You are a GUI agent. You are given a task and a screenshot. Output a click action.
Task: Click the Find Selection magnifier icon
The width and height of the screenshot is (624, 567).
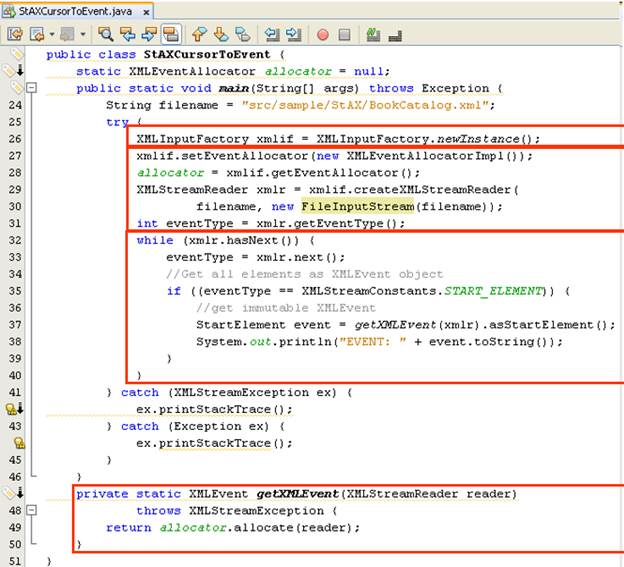[105, 34]
